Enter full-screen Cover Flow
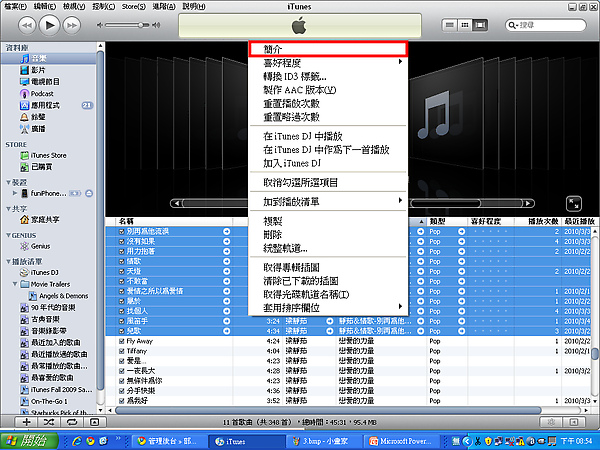This screenshot has height=450, width=600. click(573, 204)
